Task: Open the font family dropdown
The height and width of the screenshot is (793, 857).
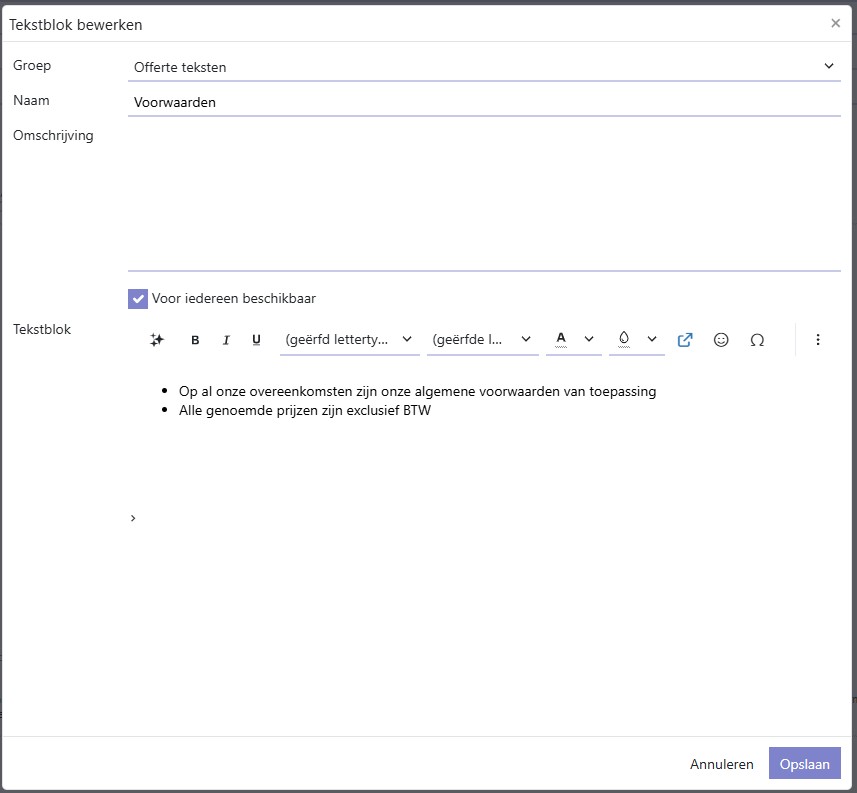Action: click(350, 340)
